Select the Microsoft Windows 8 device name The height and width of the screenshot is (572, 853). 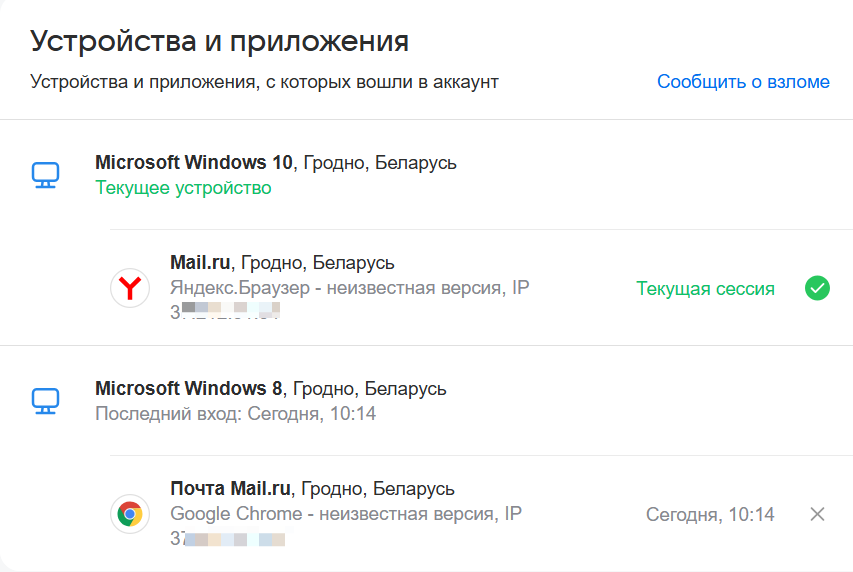189,388
